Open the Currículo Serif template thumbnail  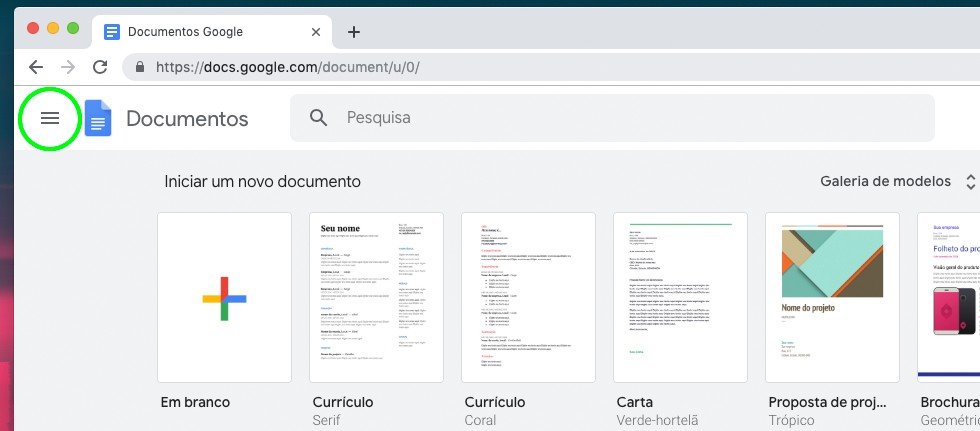click(376, 297)
